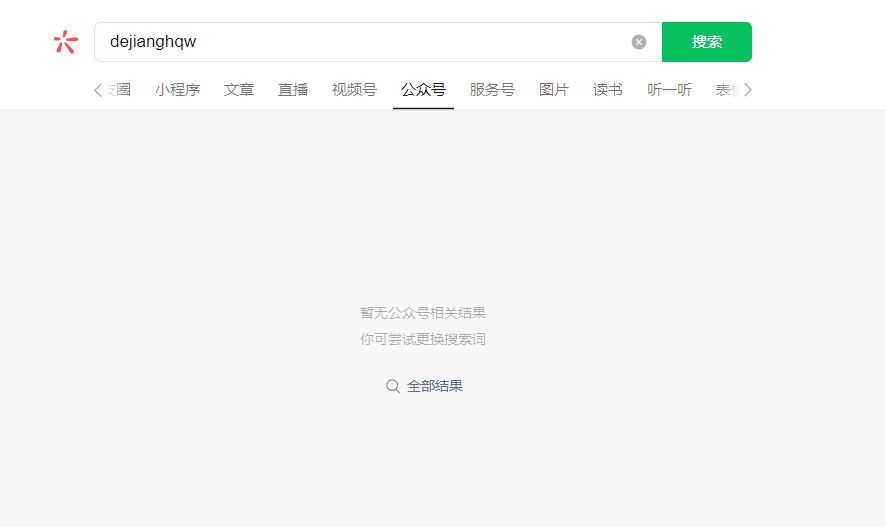
Task: Switch to the 文章 tab
Action: tap(239, 90)
